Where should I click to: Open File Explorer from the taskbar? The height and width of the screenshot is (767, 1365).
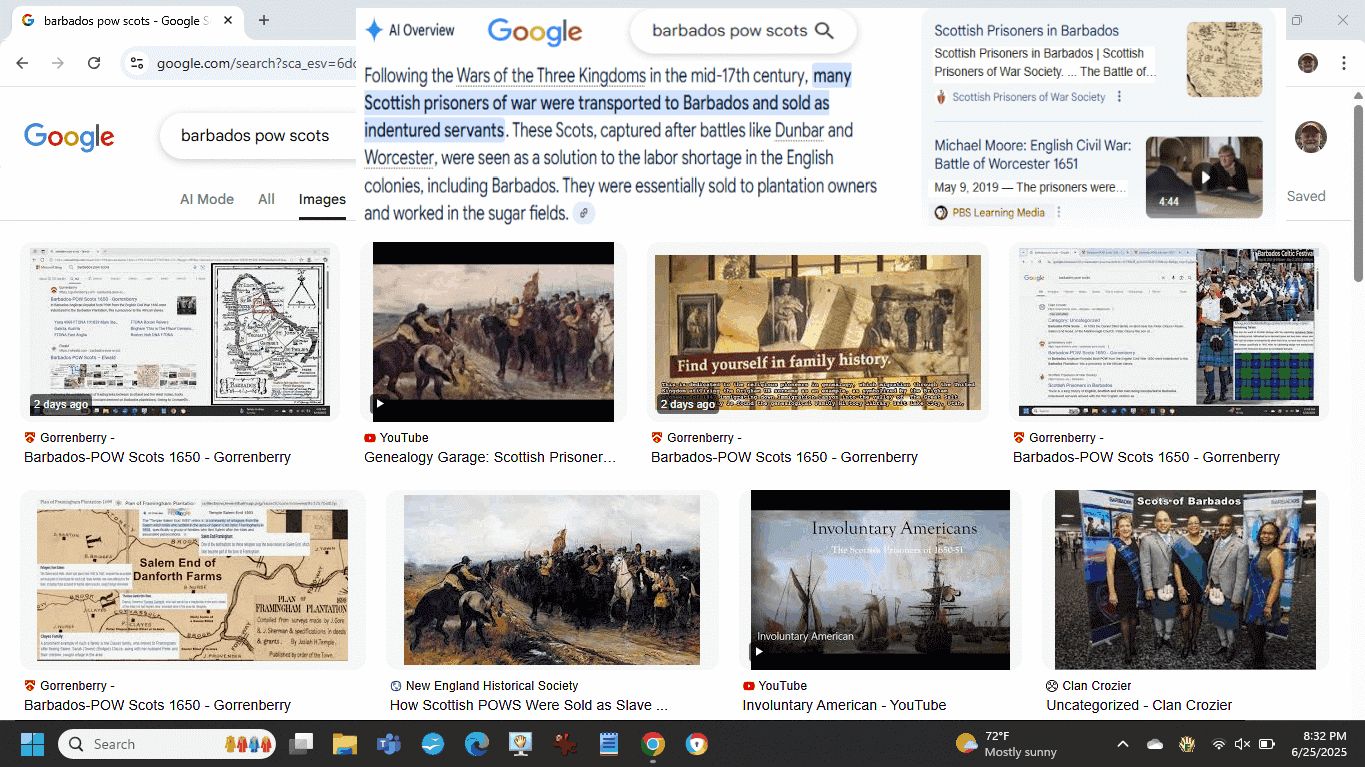click(x=344, y=744)
